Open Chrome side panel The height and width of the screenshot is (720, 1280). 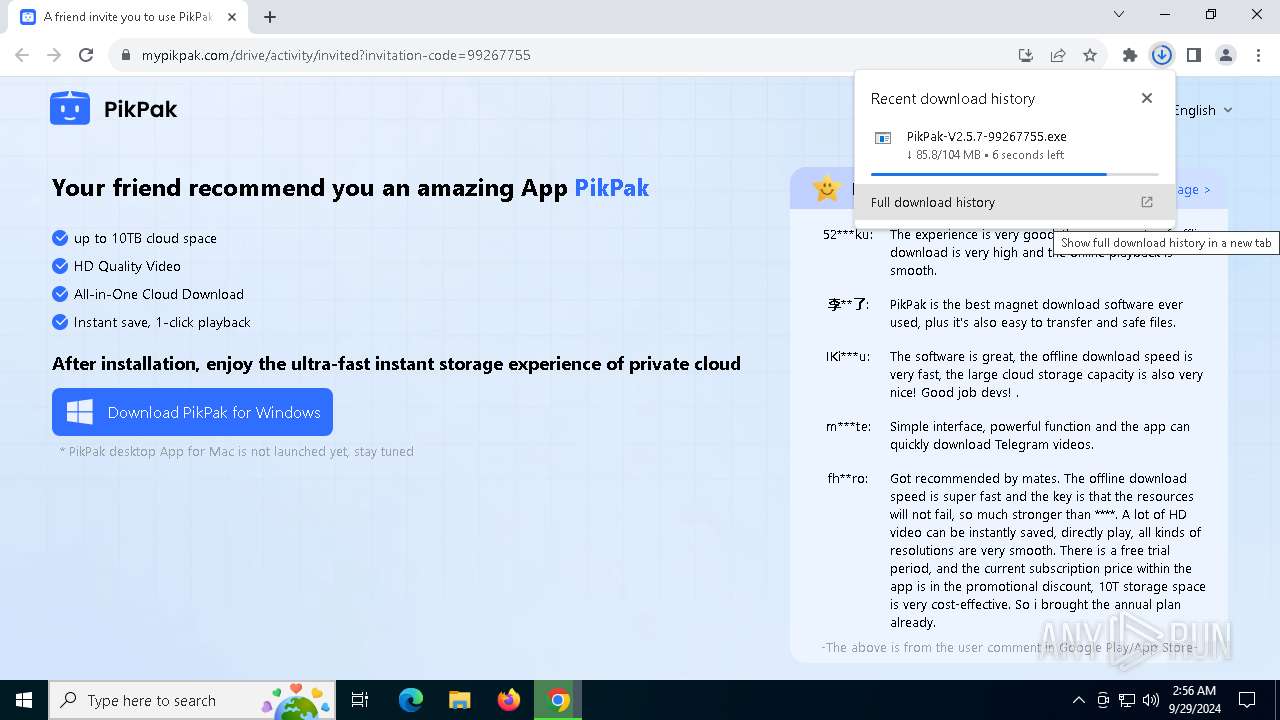1194,55
